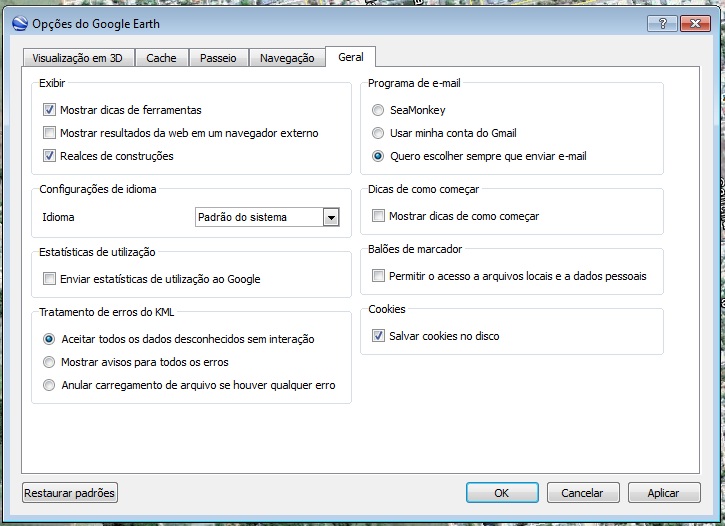
Task: Click the Opções do Google Earth title text
Action: point(96,24)
